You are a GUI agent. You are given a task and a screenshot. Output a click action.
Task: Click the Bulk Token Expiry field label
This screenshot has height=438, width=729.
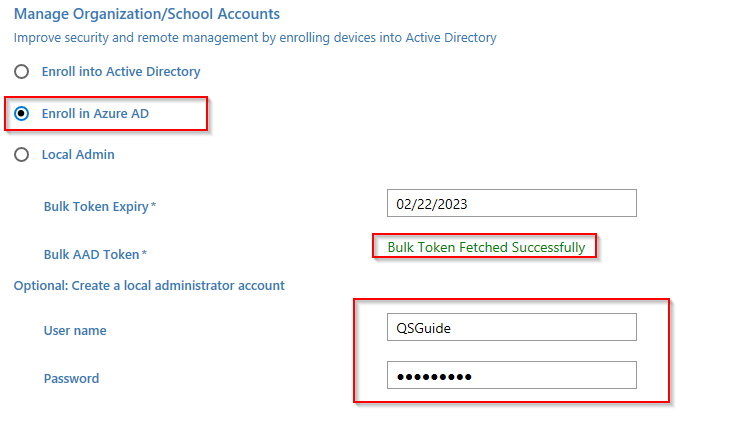pos(96,206)
